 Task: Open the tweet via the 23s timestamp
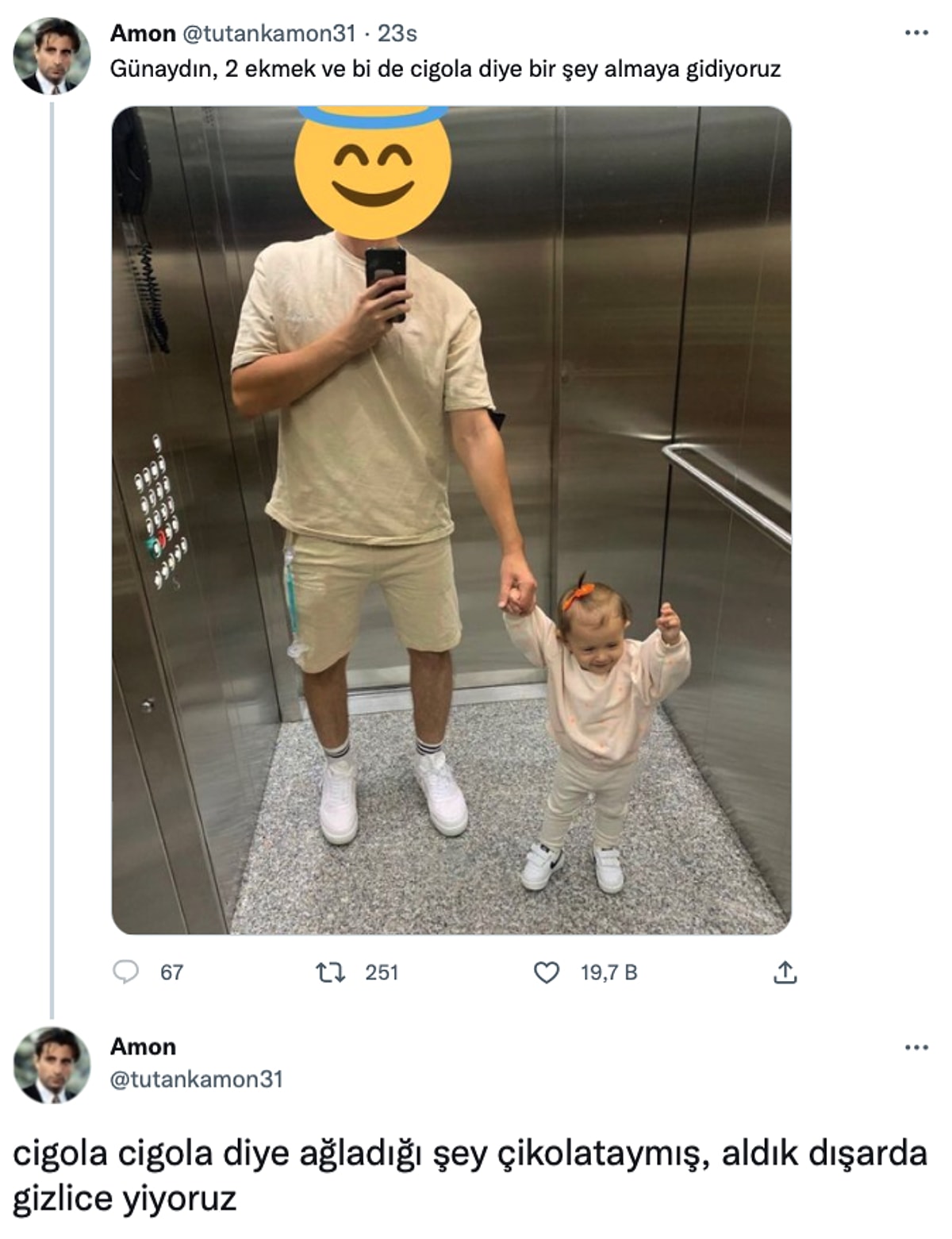click(x=397, y=33)
